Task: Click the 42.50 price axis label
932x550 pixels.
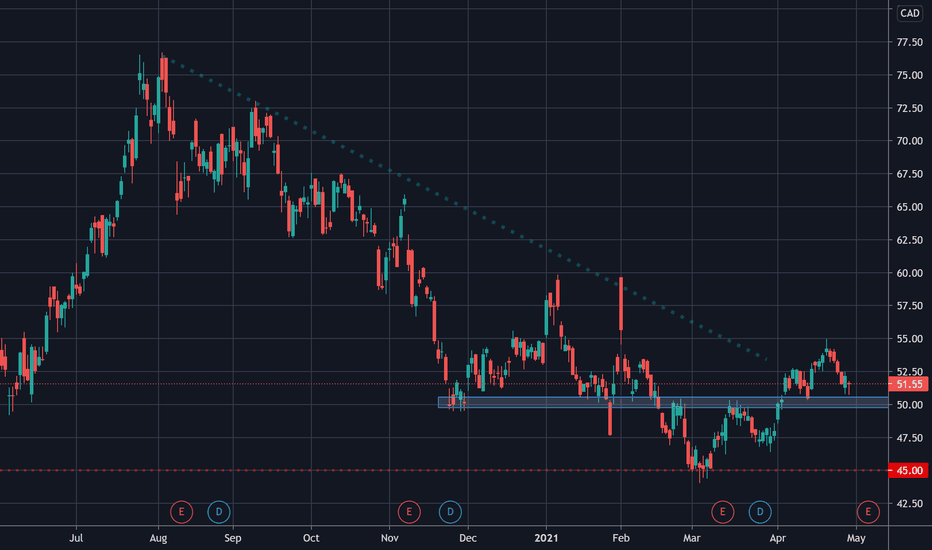Action: pos(909,504)
